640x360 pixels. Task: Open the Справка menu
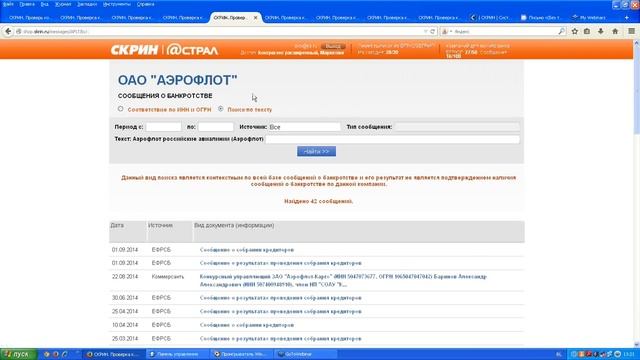coord(145,4)
